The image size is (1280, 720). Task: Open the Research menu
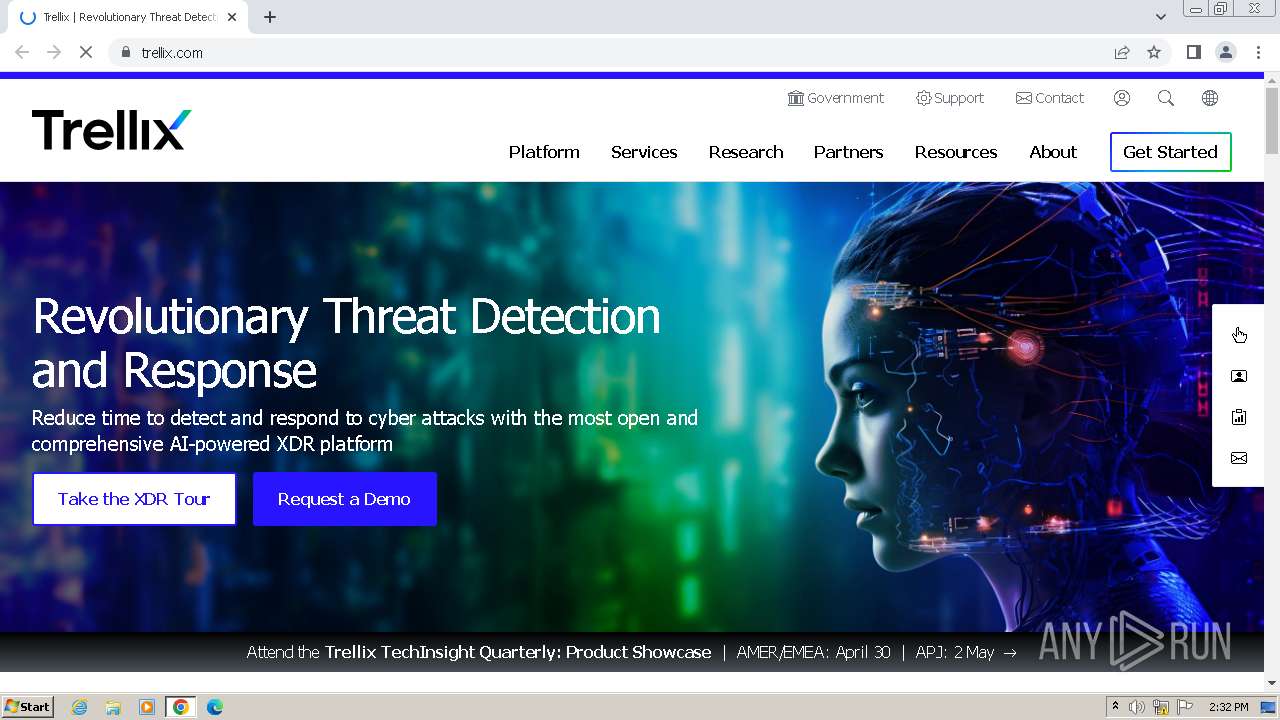click(x=746, y=152)
